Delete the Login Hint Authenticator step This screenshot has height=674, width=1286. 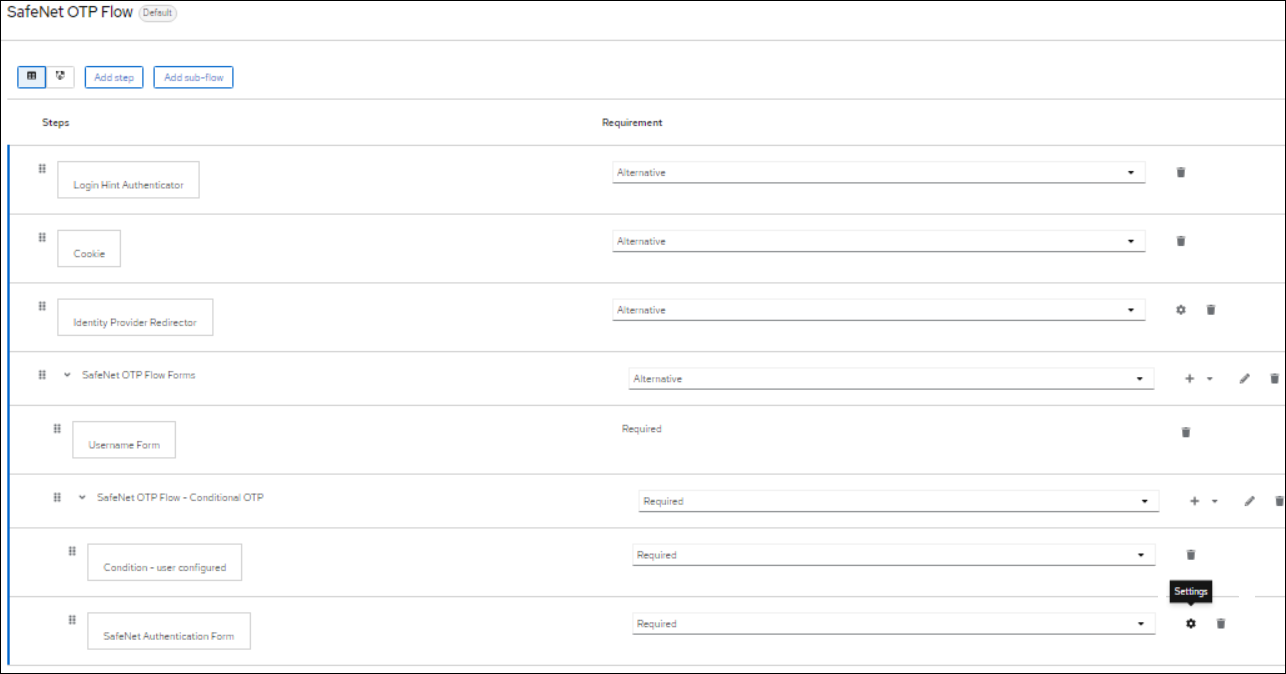1180,173
